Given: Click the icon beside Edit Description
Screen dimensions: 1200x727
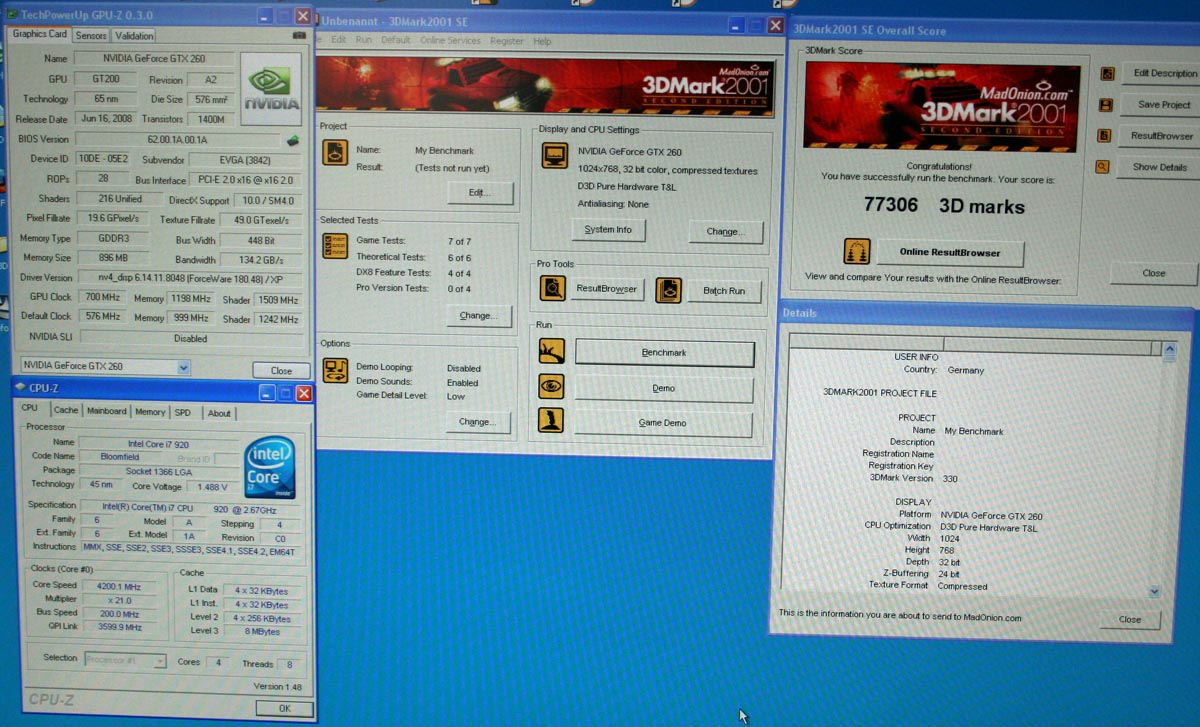Looking at the screenshot, I should (x=1107, y=74).
